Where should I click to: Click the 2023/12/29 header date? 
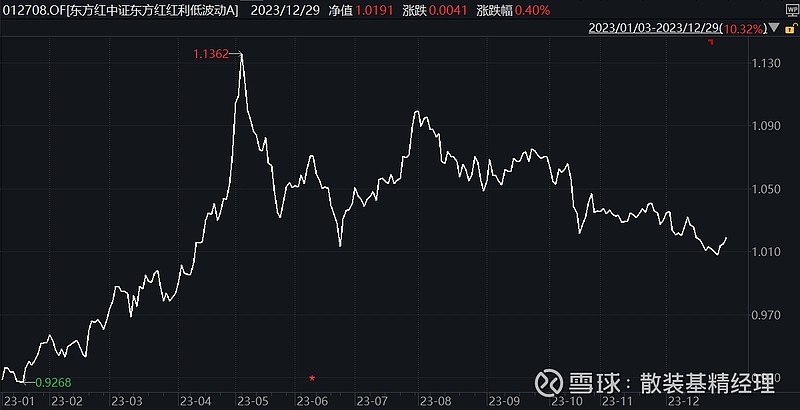click(x=285, y=10)
